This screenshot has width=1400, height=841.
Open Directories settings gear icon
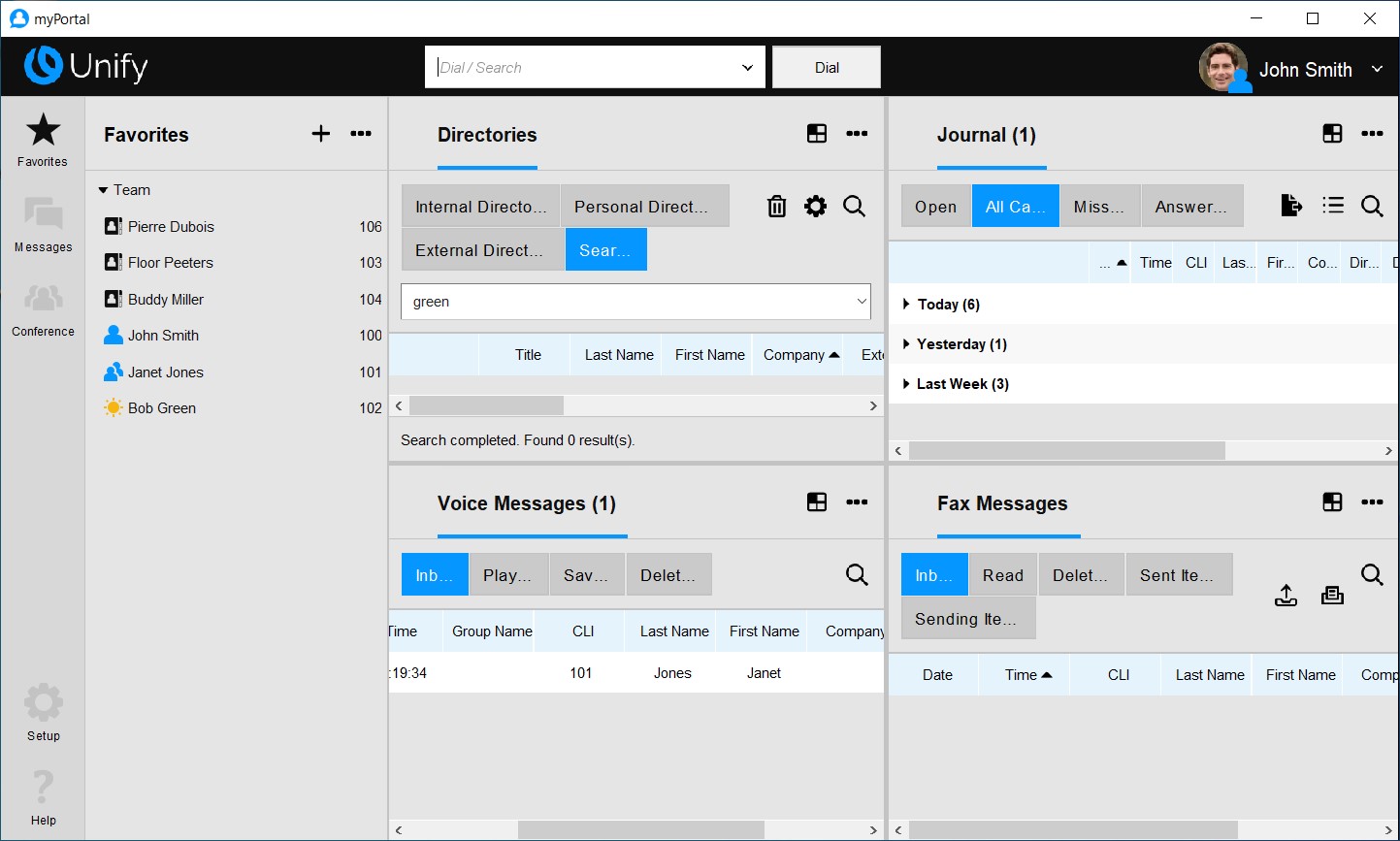coord(816,206)
